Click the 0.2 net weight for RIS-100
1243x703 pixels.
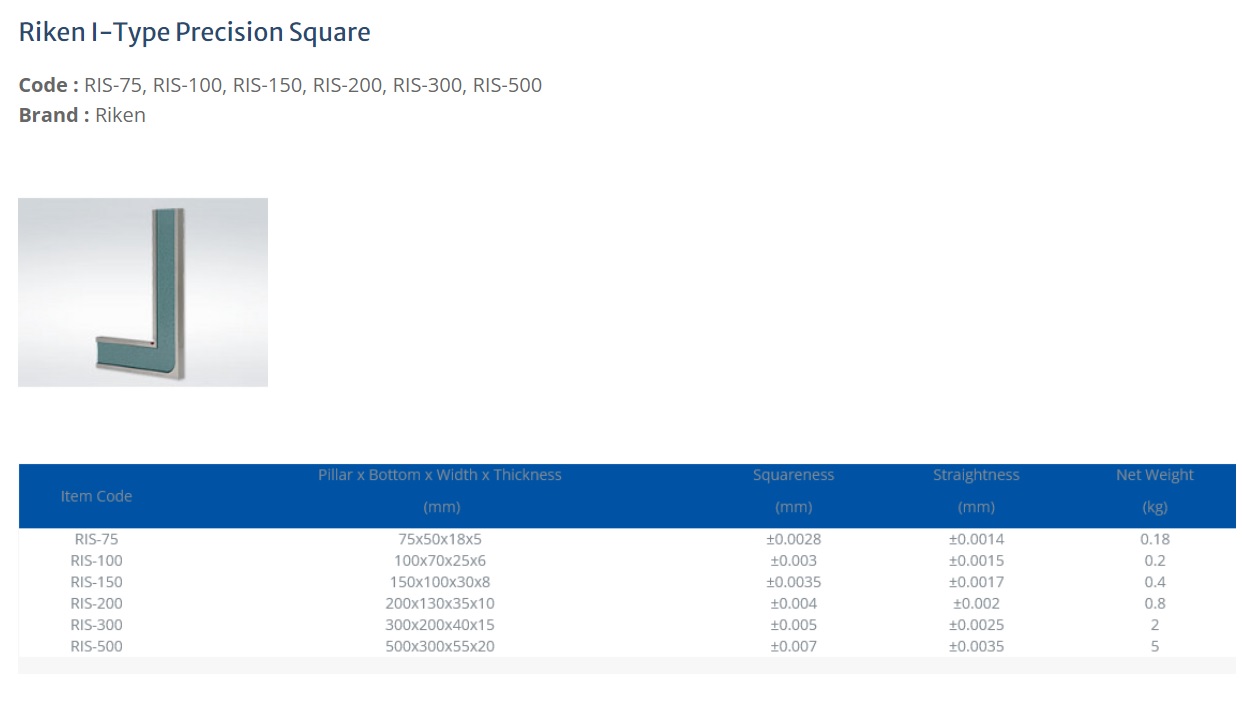(x=1155, y=560)
